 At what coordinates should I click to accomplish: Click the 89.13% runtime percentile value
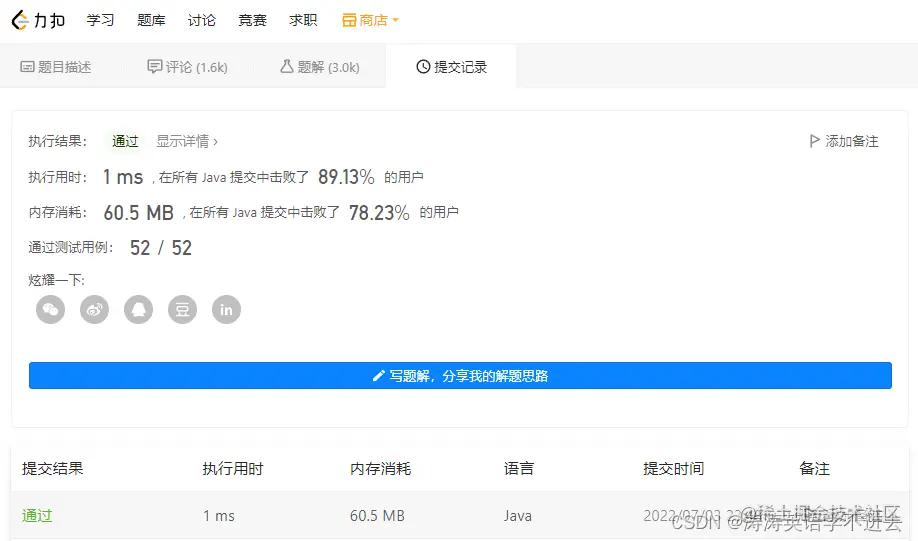click(x=346, y=177)
